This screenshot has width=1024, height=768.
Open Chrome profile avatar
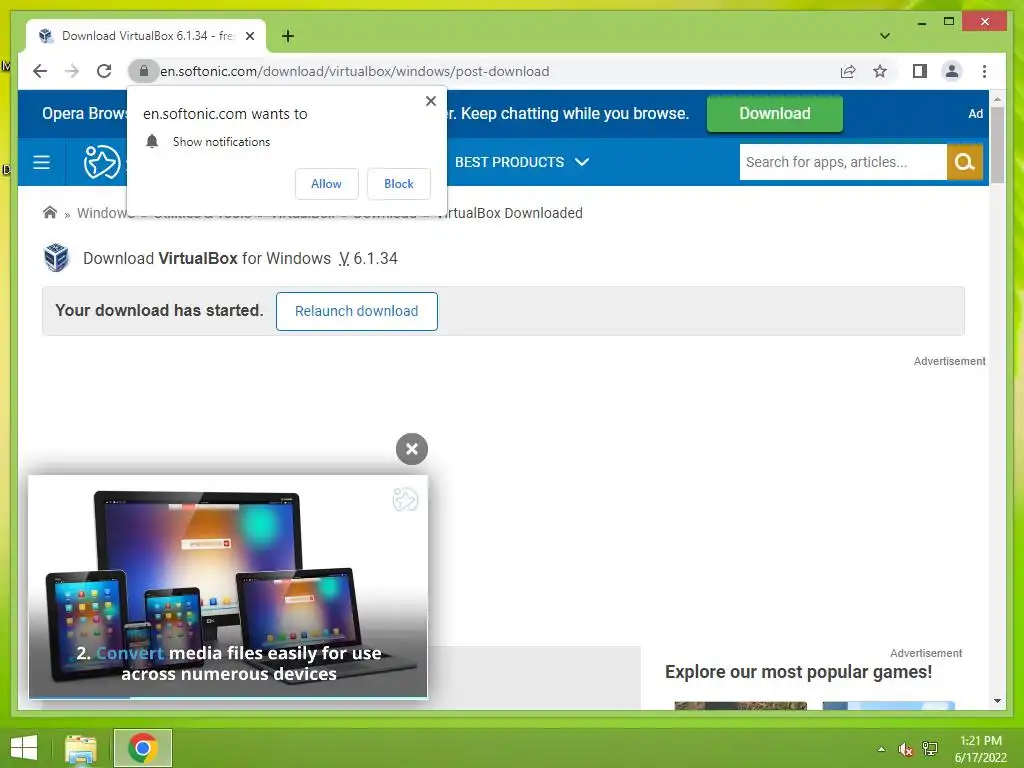pos(952,71)
